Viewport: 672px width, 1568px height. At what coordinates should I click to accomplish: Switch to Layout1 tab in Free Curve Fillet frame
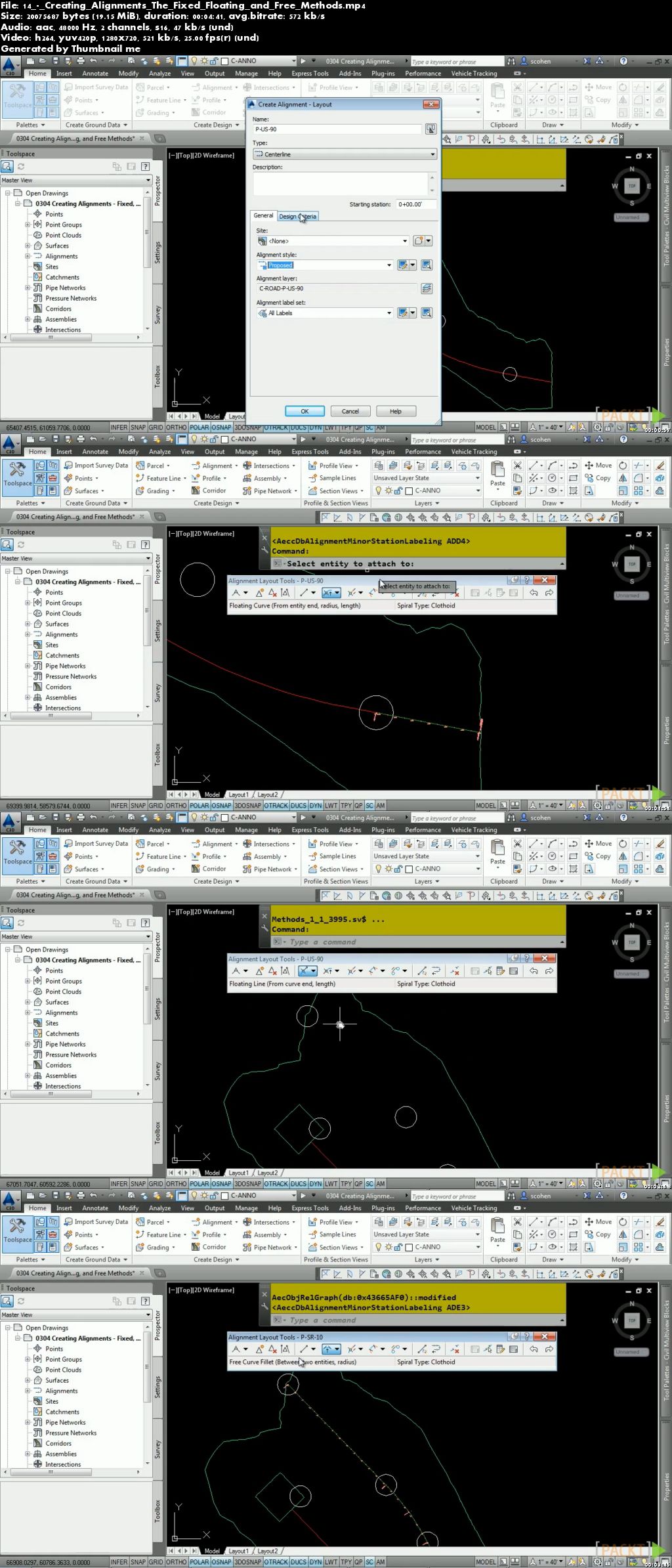(239, 1551)
